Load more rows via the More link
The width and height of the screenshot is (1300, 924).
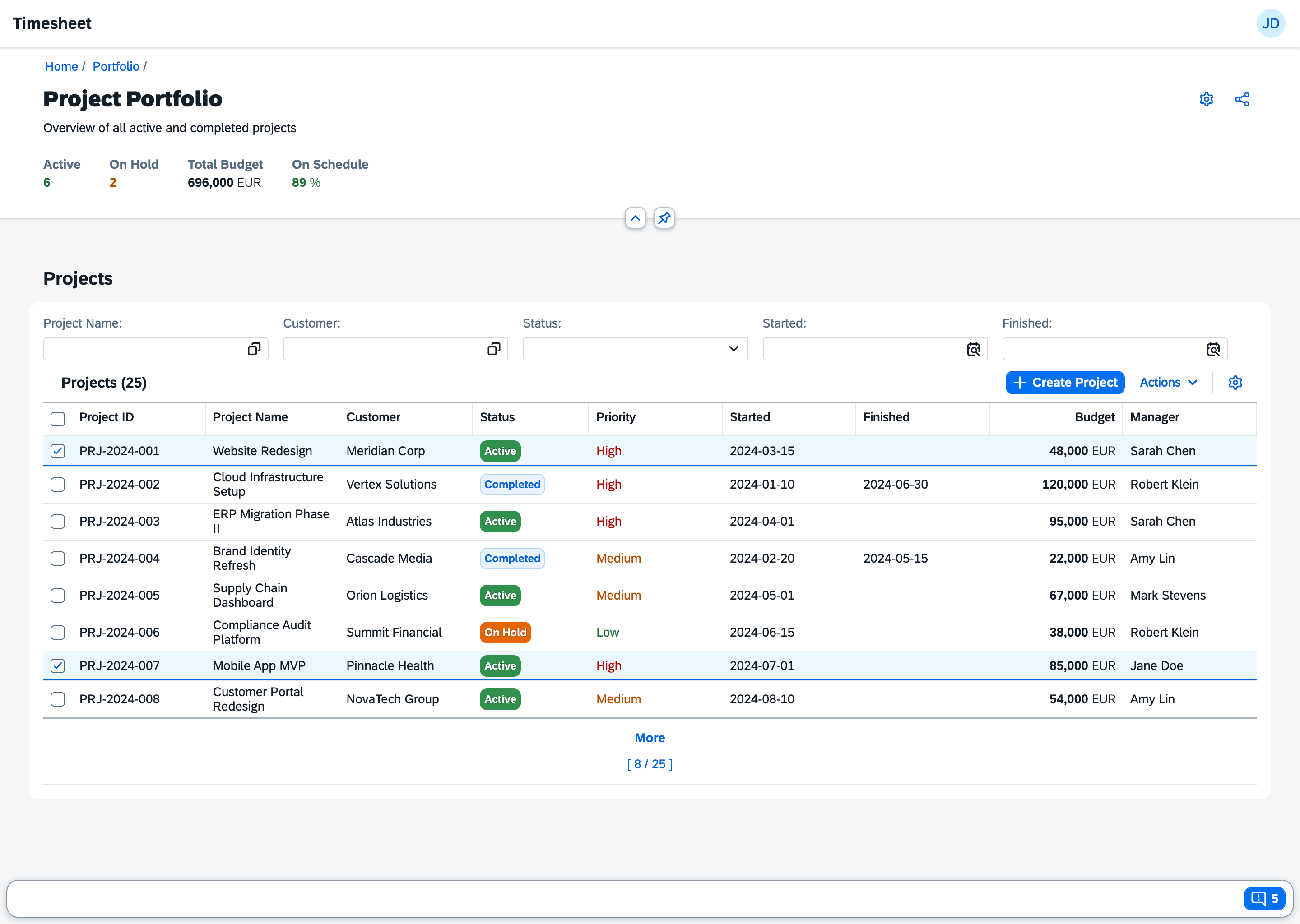(650, 737)
